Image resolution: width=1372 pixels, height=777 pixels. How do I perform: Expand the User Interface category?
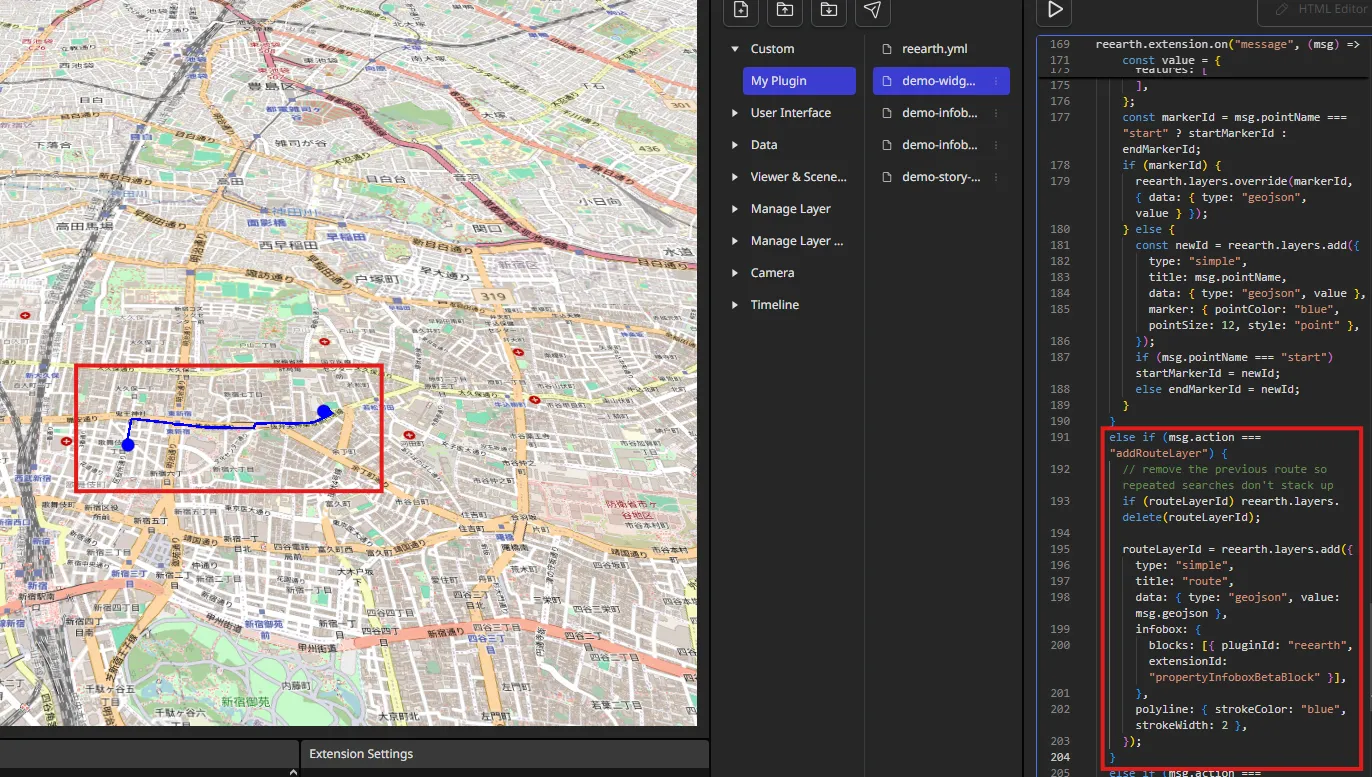point(735,113)
